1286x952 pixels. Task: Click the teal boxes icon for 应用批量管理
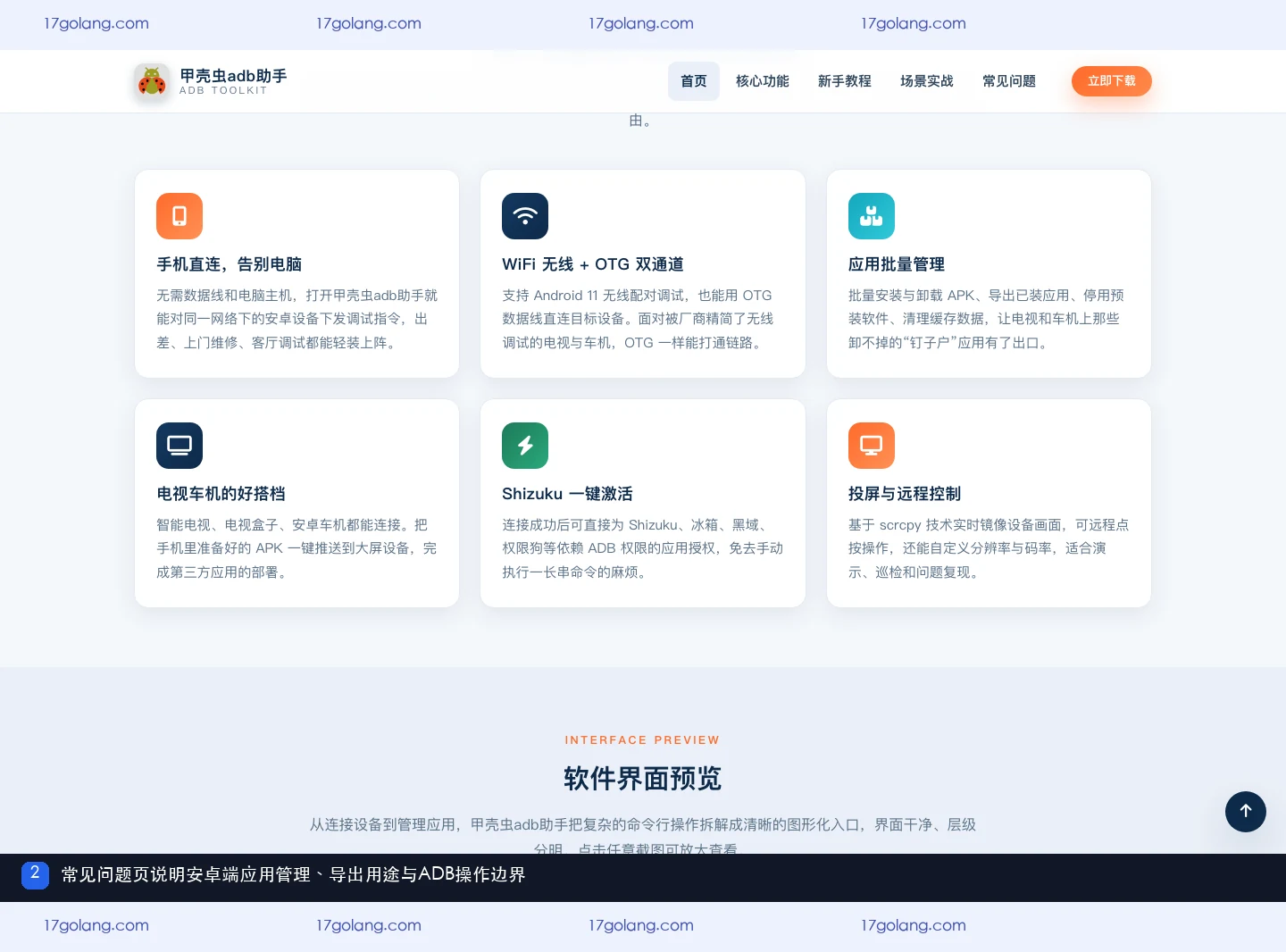click(x=872, y=216)
